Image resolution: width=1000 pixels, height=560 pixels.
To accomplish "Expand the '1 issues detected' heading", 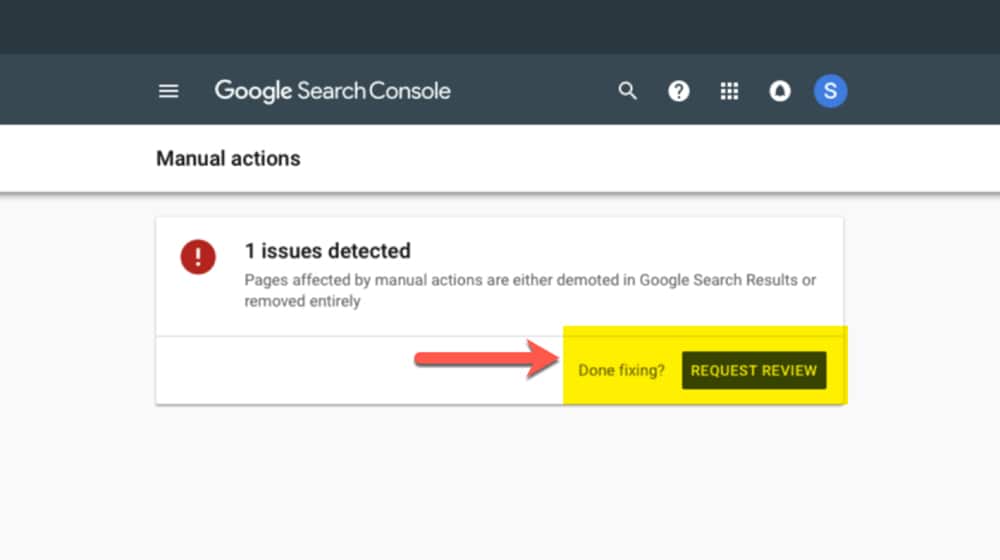I will pos(328,251).
